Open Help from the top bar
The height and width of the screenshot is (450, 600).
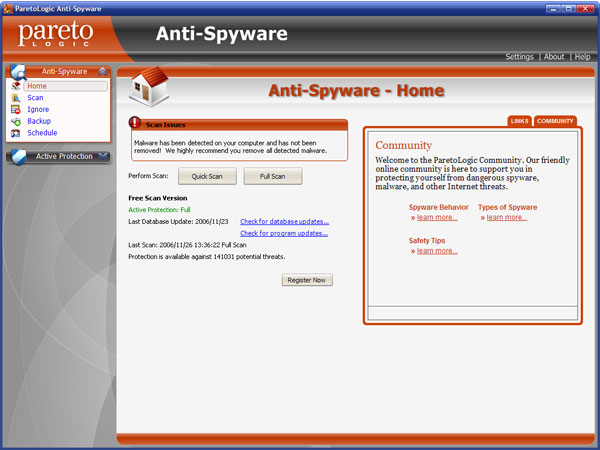tap(582, 57)
